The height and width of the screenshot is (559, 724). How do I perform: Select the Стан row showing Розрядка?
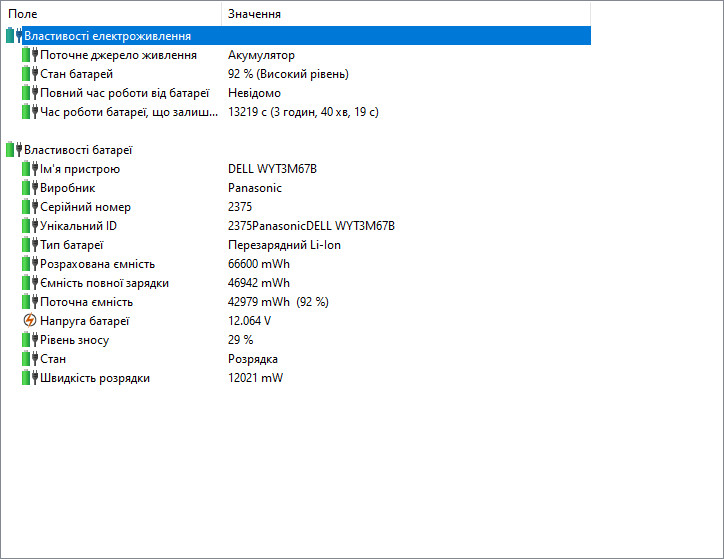click(54, 359)
